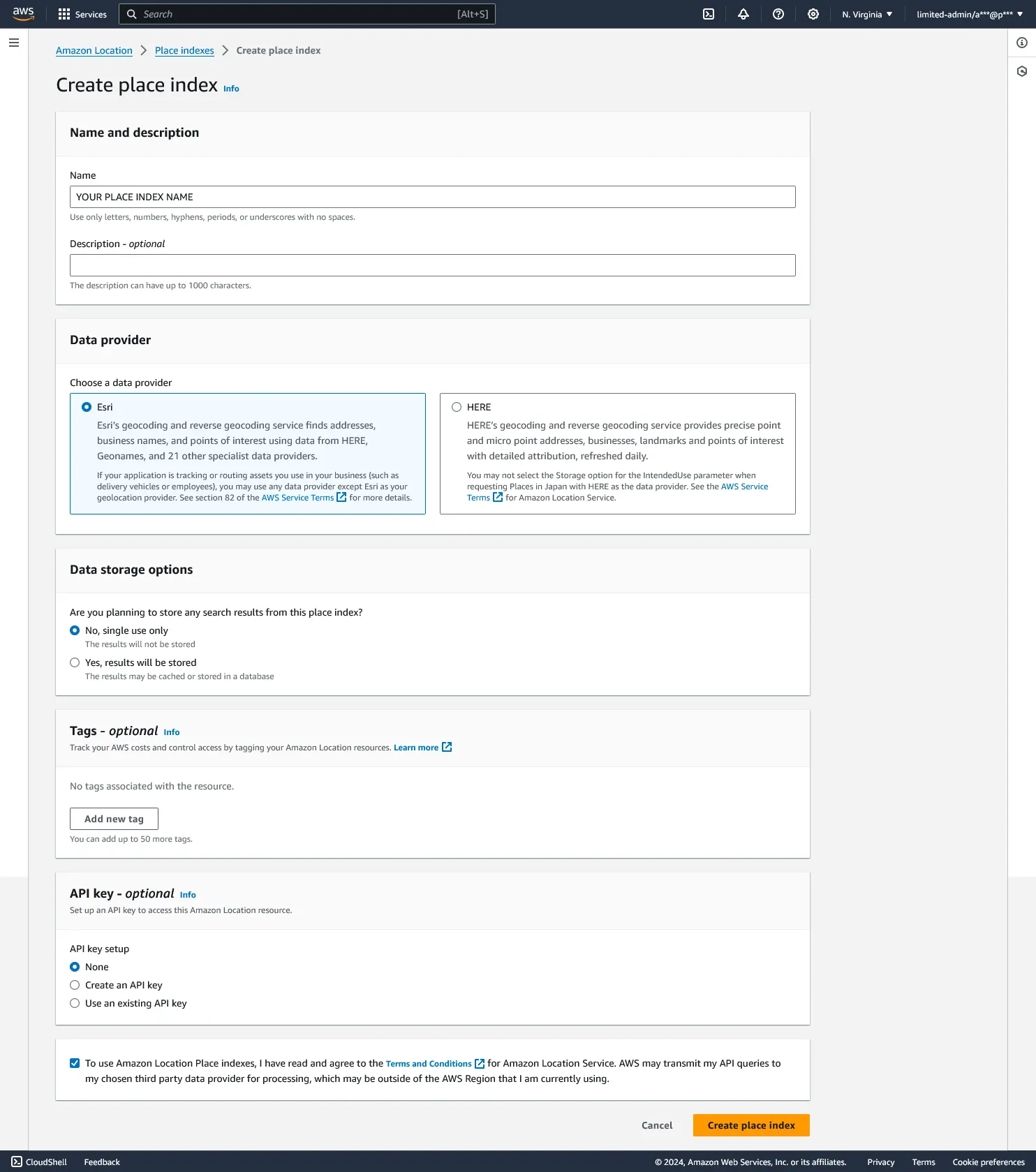1036x1172 pixels.
Task: Open the help question mark icon
Action: click(778, 14)
